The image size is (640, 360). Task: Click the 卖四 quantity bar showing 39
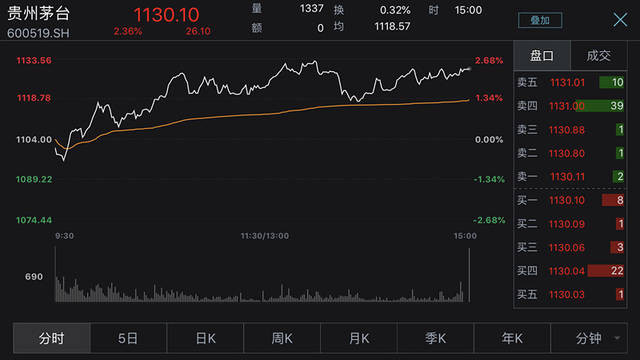coord(600,106)
